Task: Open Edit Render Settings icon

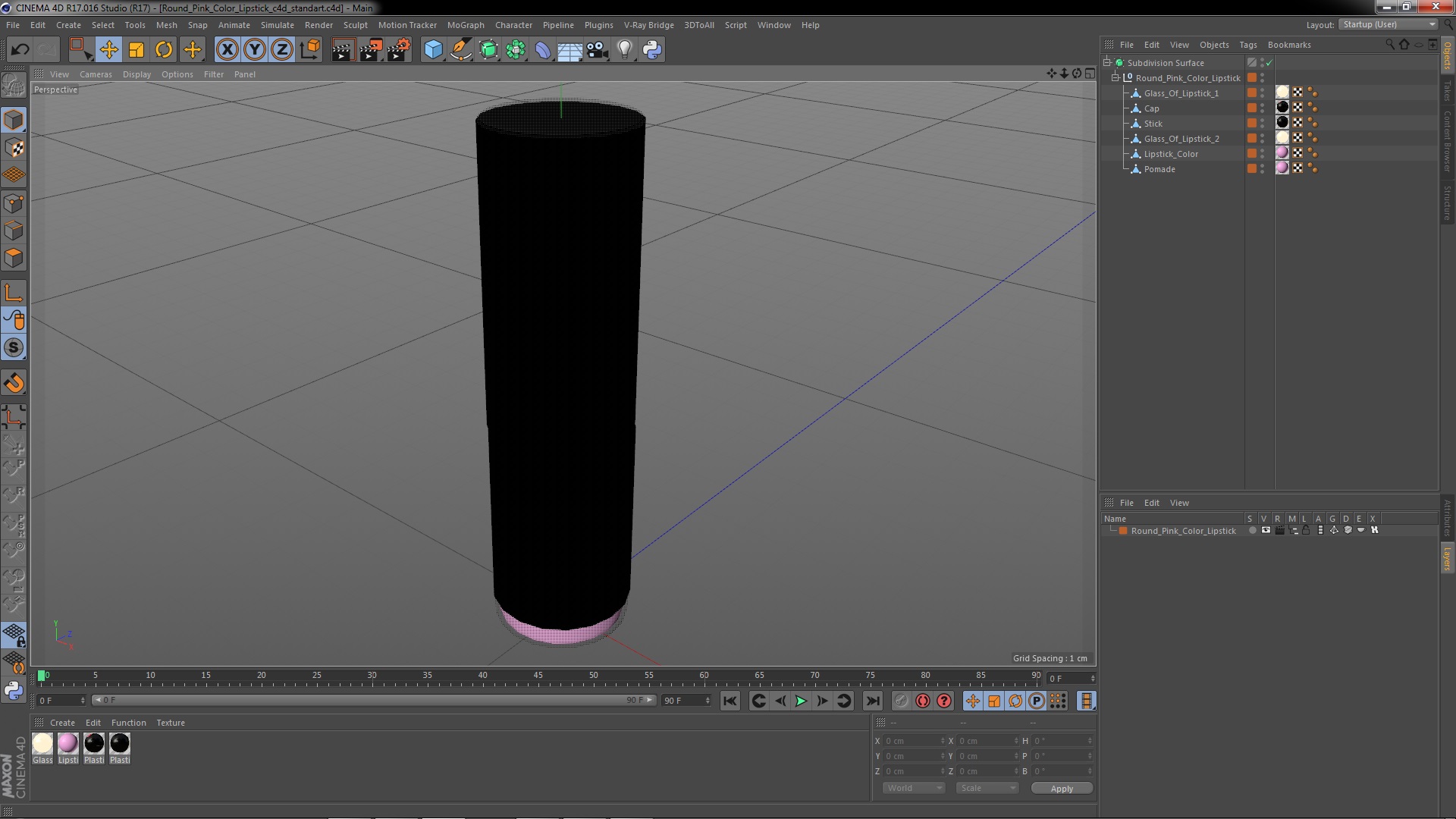Action: 398,50
